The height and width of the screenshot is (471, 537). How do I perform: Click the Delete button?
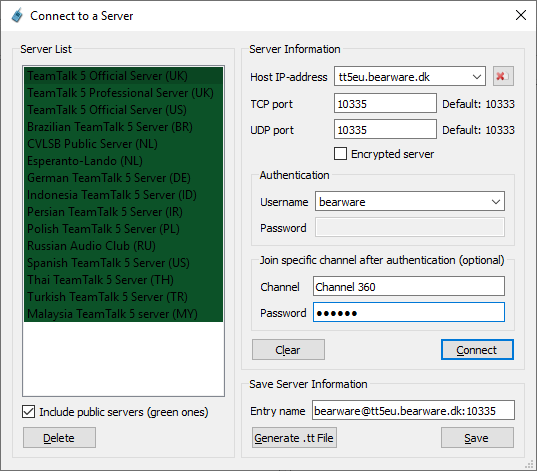click(59, 437)
